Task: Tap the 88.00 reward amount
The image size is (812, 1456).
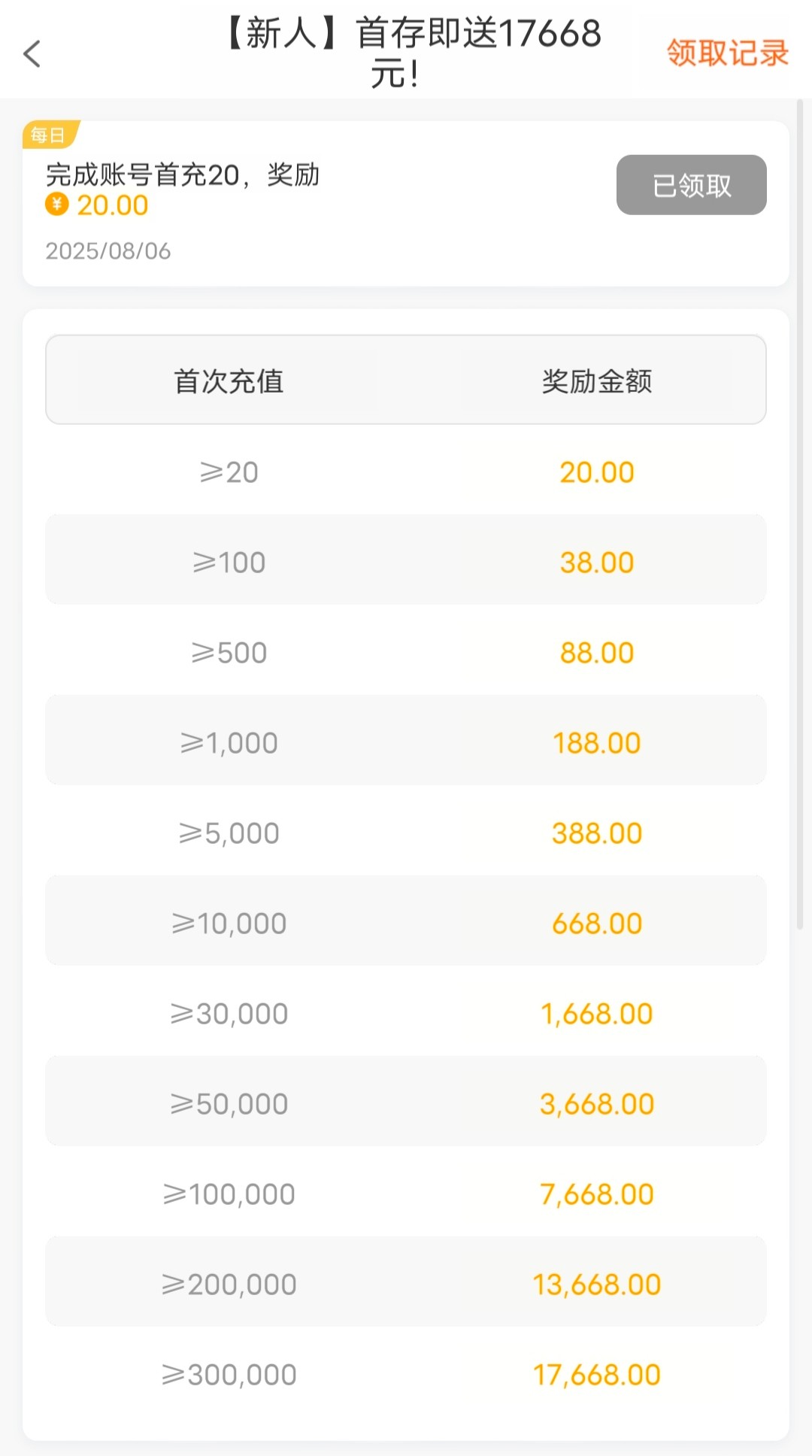Action: pos(597,653)
